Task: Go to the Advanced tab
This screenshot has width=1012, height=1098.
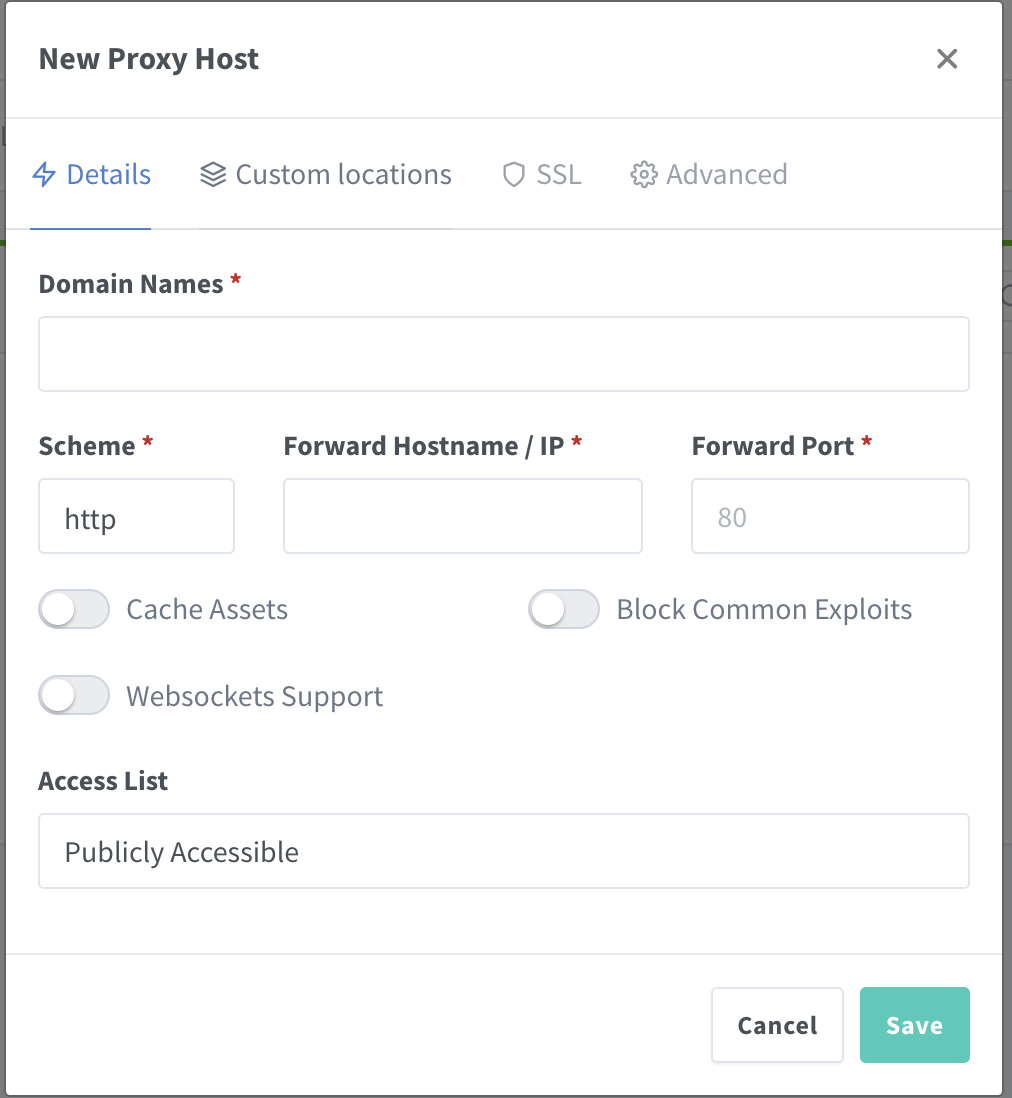Action: coord(726,175)
